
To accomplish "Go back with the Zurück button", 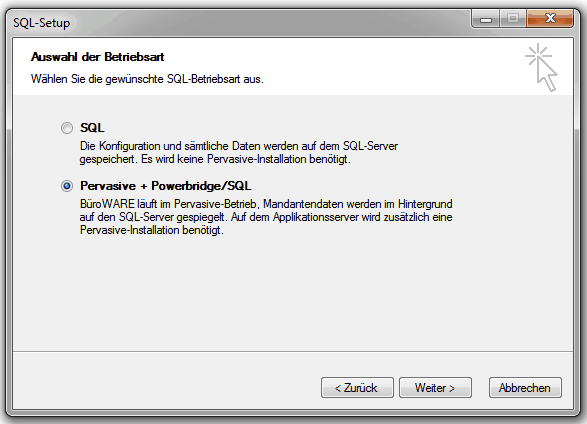I will tap(357, 387).
